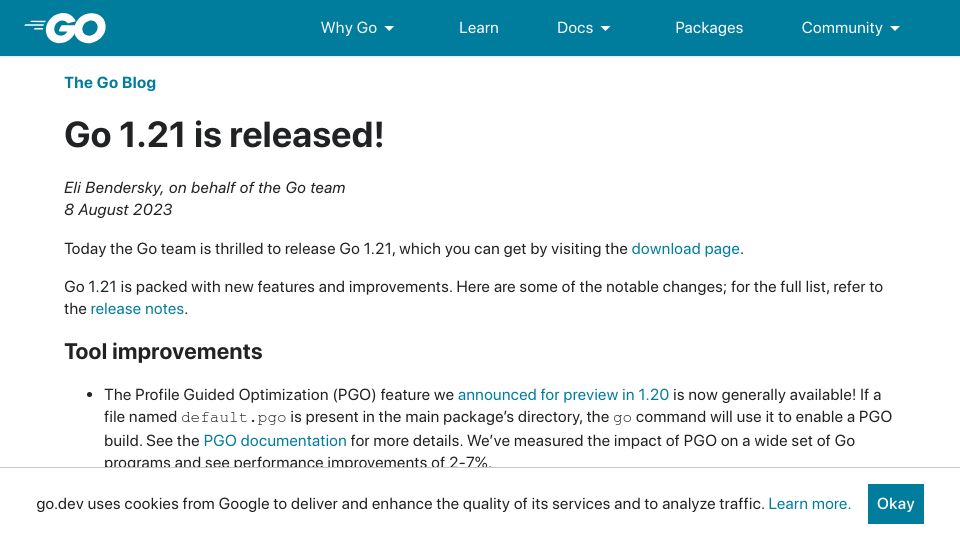The height and width of the screenshot is (540, 960).
Task: Accept cookies with the Okay button
Action: (896, 504)
